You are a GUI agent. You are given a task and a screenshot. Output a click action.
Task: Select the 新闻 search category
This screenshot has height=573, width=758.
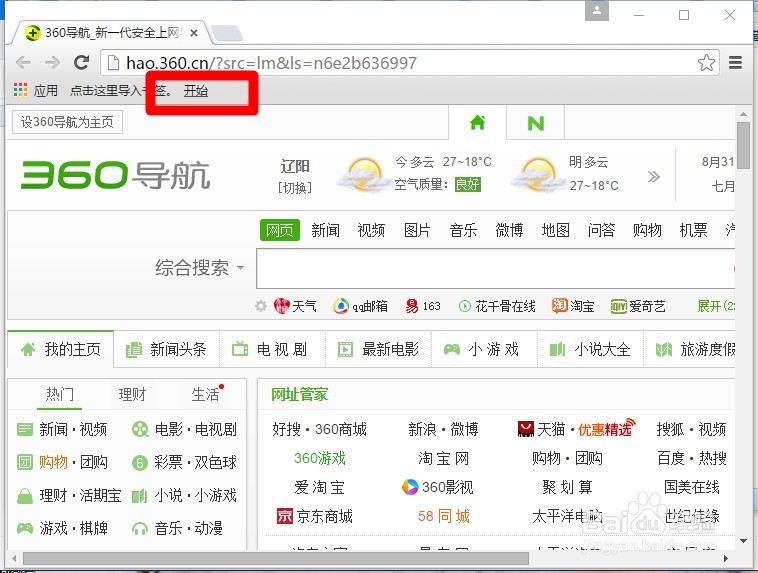pyautogui.click(x=325, y=230)
